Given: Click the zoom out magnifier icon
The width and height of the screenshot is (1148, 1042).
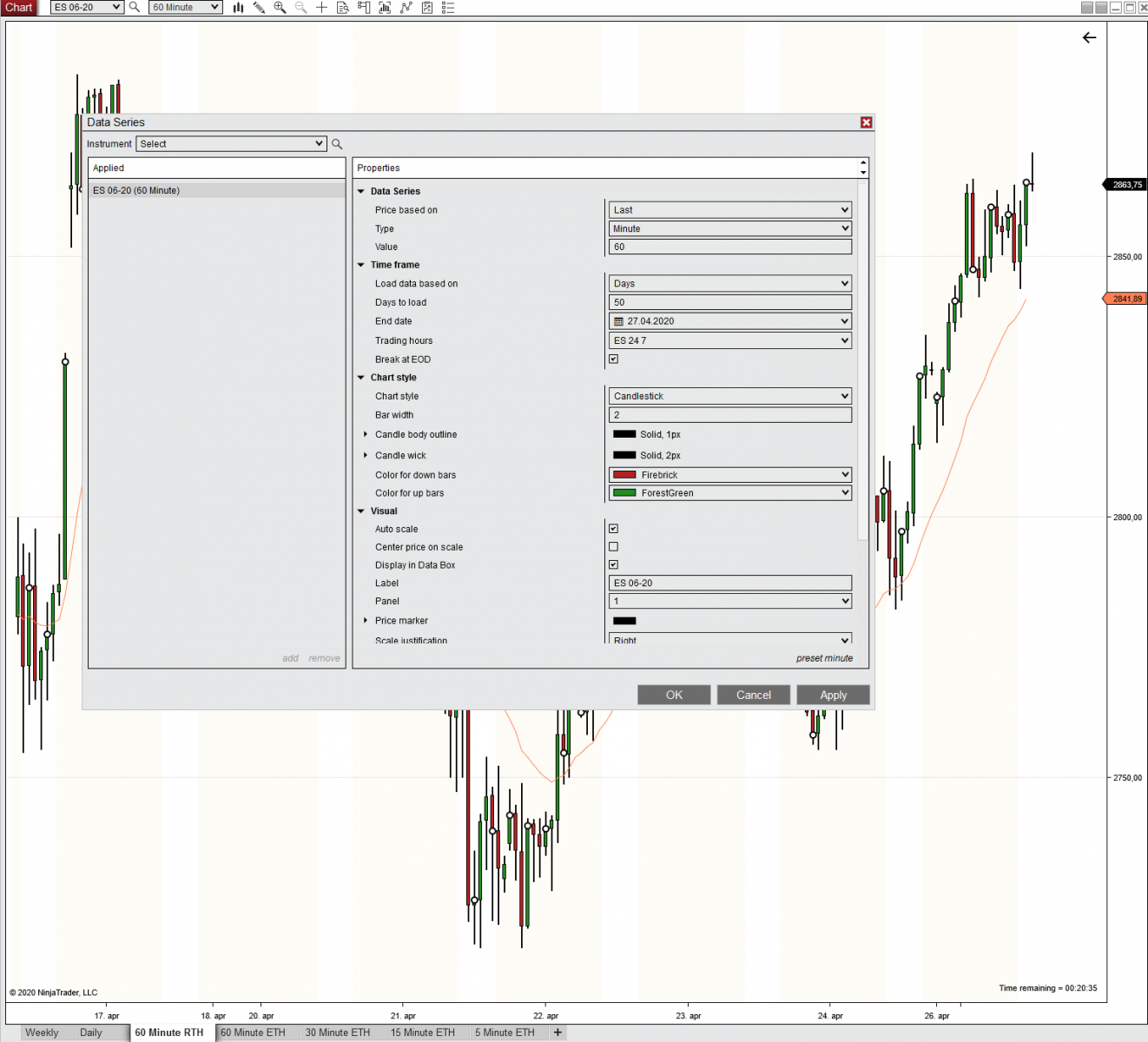Looking at the screenshot, I should pyautogui.click(x=300, y=7).
